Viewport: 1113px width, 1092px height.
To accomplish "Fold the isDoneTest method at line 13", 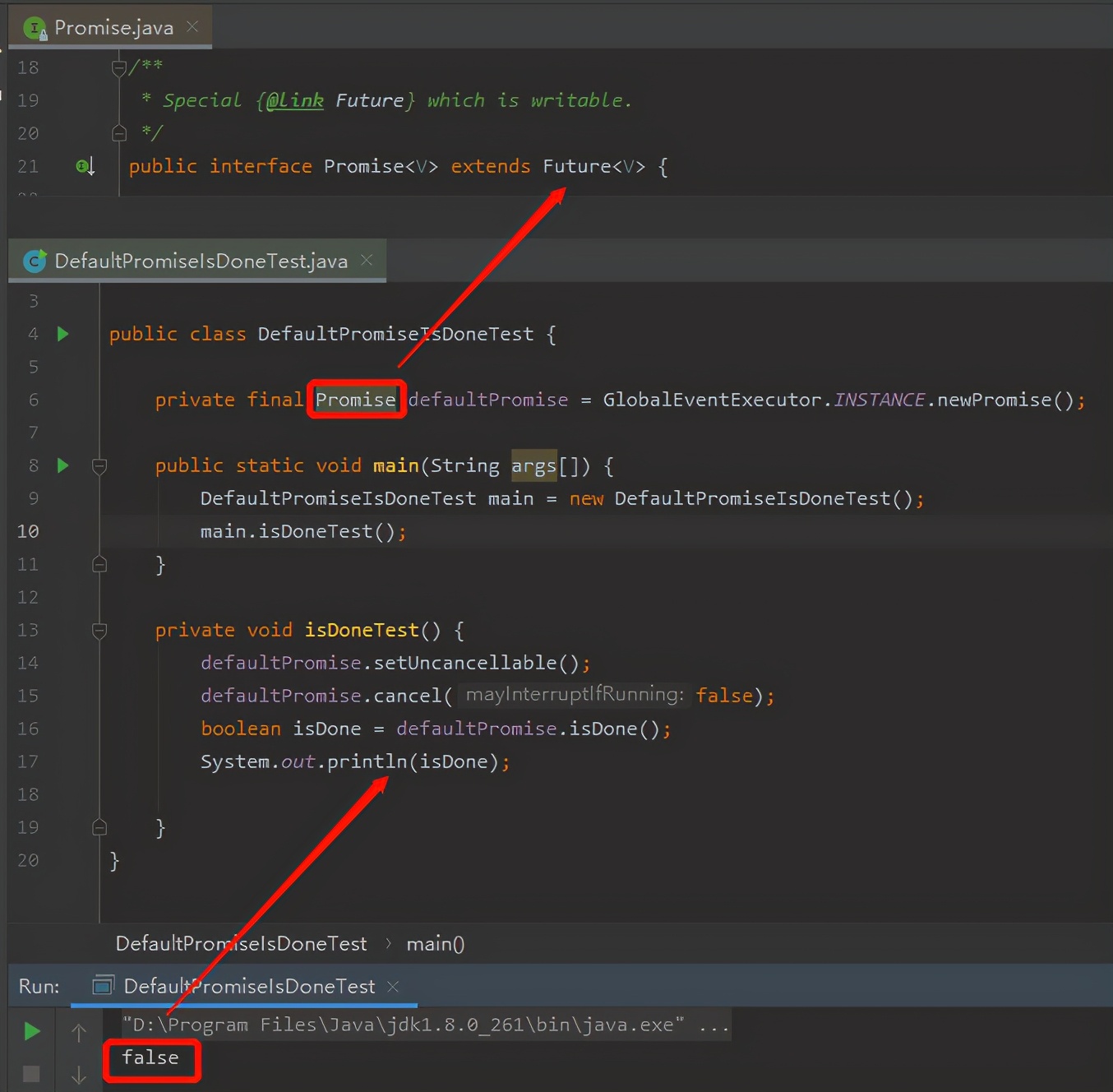I will pyautogui.click(x=99, y=631).
